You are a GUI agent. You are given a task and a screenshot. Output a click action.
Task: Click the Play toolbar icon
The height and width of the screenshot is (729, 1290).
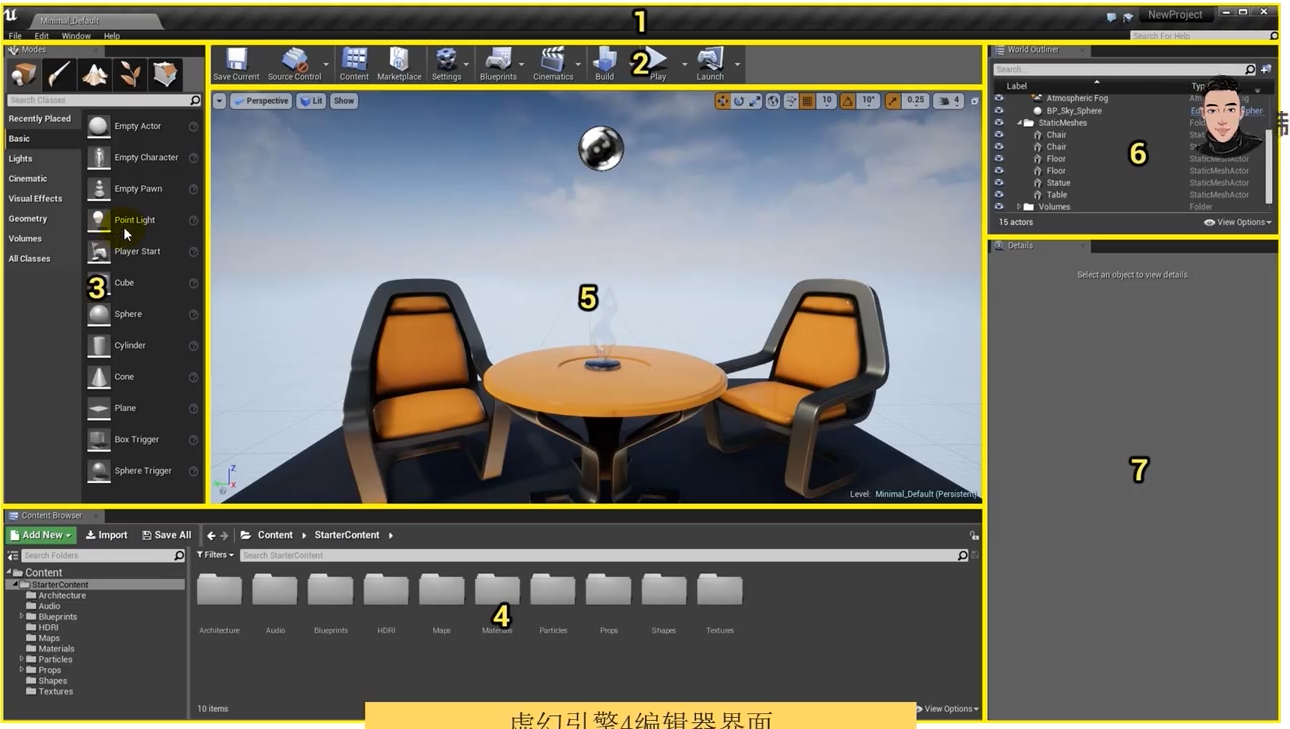tap(656, 59)
